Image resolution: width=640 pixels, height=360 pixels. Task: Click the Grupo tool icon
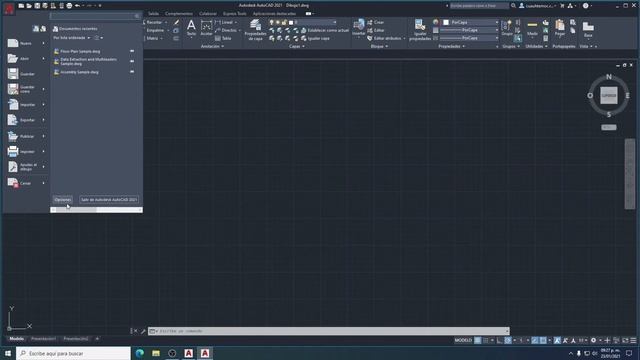(x=507, y=28)
